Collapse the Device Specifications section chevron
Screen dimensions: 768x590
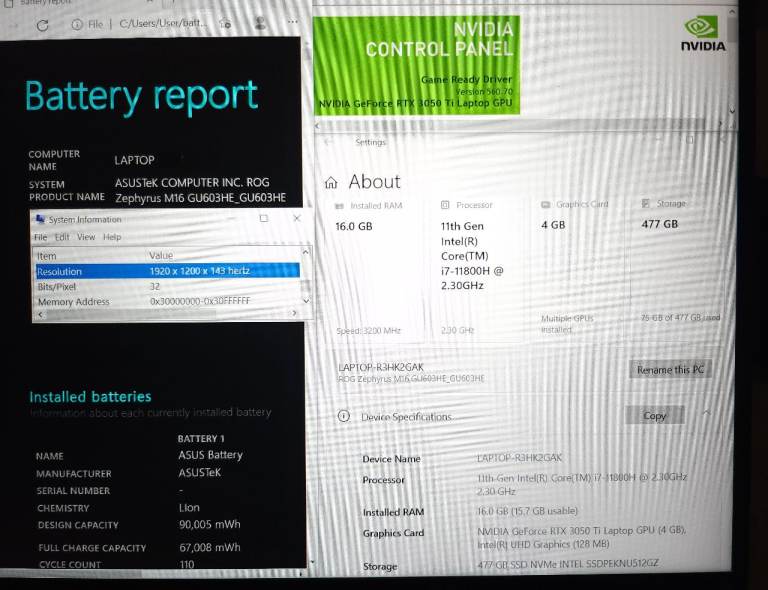click(x=707, y=413)
